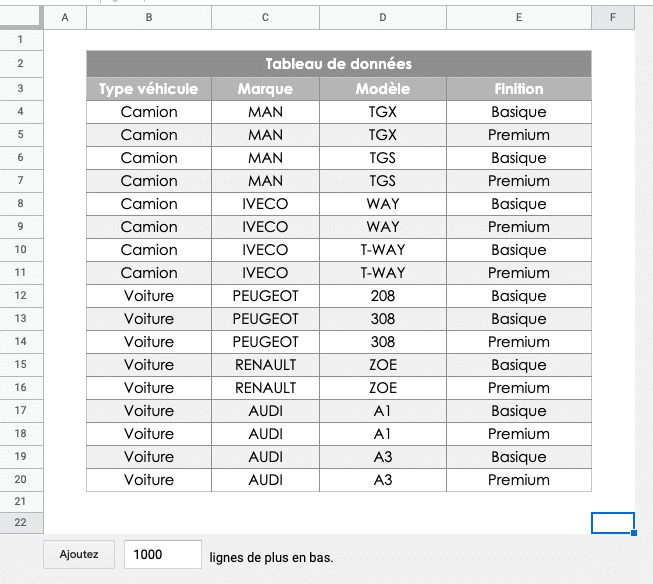Select the 208 model cell
The height and width of the screenshot is (584, 653).
pyautogui.click(x=383, y=296)
